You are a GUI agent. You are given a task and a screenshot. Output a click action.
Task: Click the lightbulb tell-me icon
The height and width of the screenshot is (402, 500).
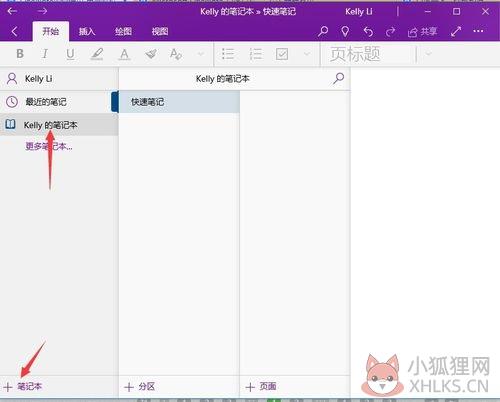345,31
